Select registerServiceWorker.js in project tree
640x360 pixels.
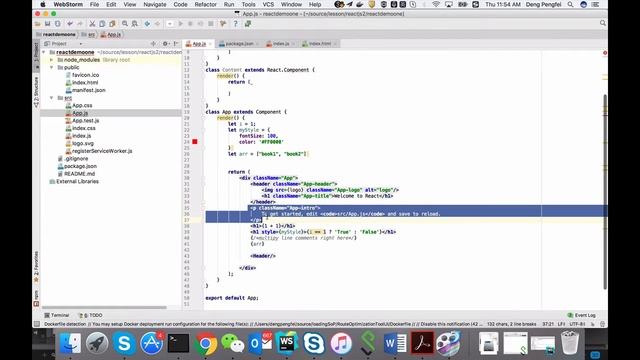click(99, 151)
